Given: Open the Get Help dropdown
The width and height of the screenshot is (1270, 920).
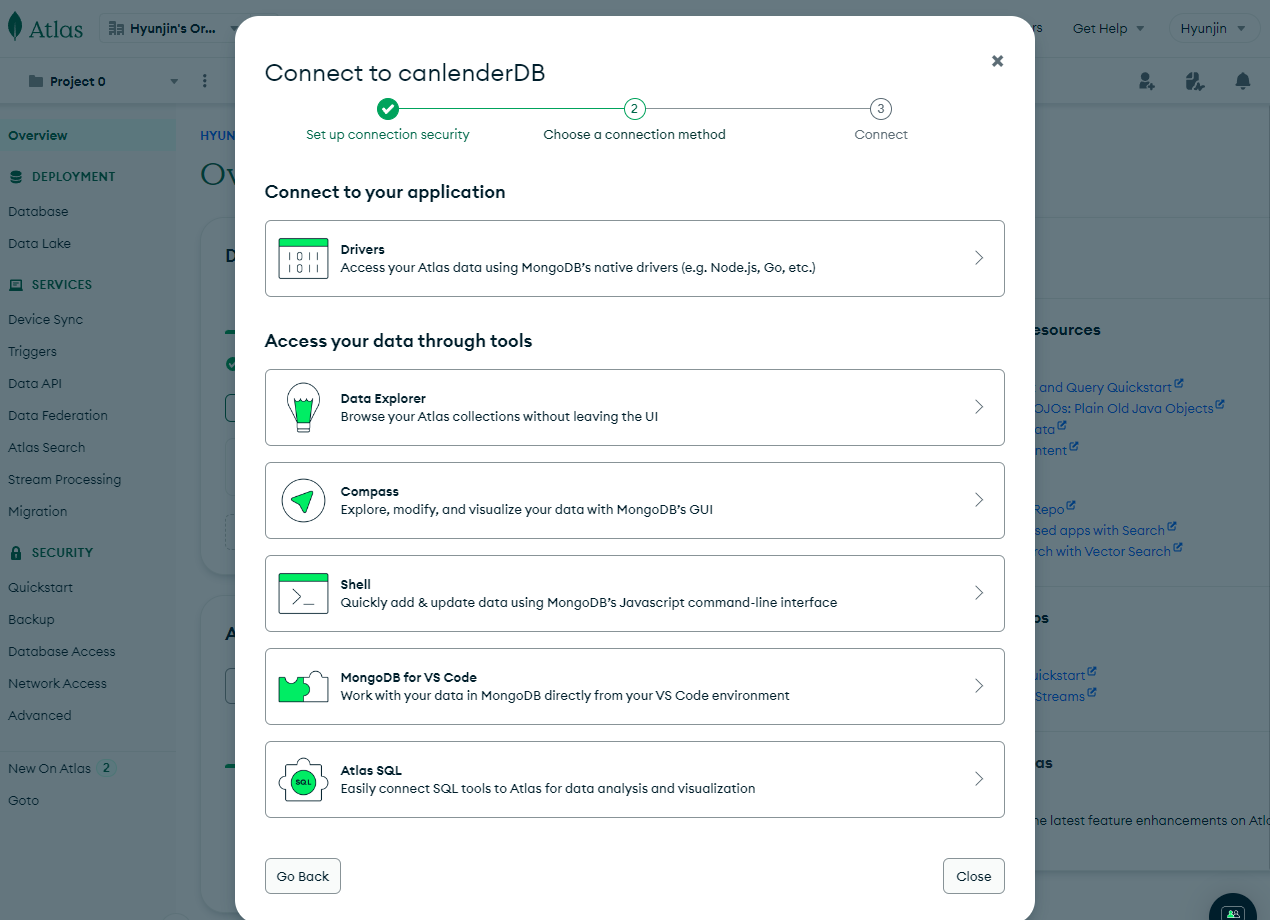Looking at the screenshot, I should pos(1108,28).
